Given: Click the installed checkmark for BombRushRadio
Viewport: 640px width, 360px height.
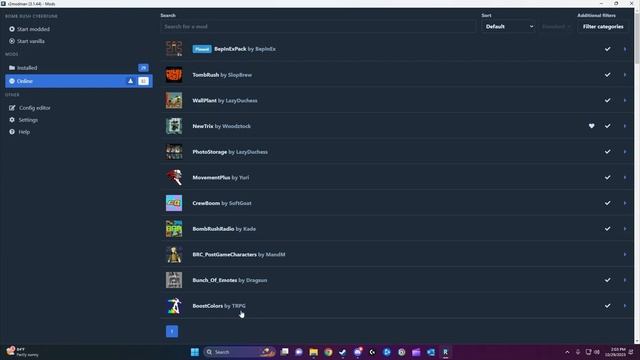Looking at the screenshot, I should tap(607, 229).
